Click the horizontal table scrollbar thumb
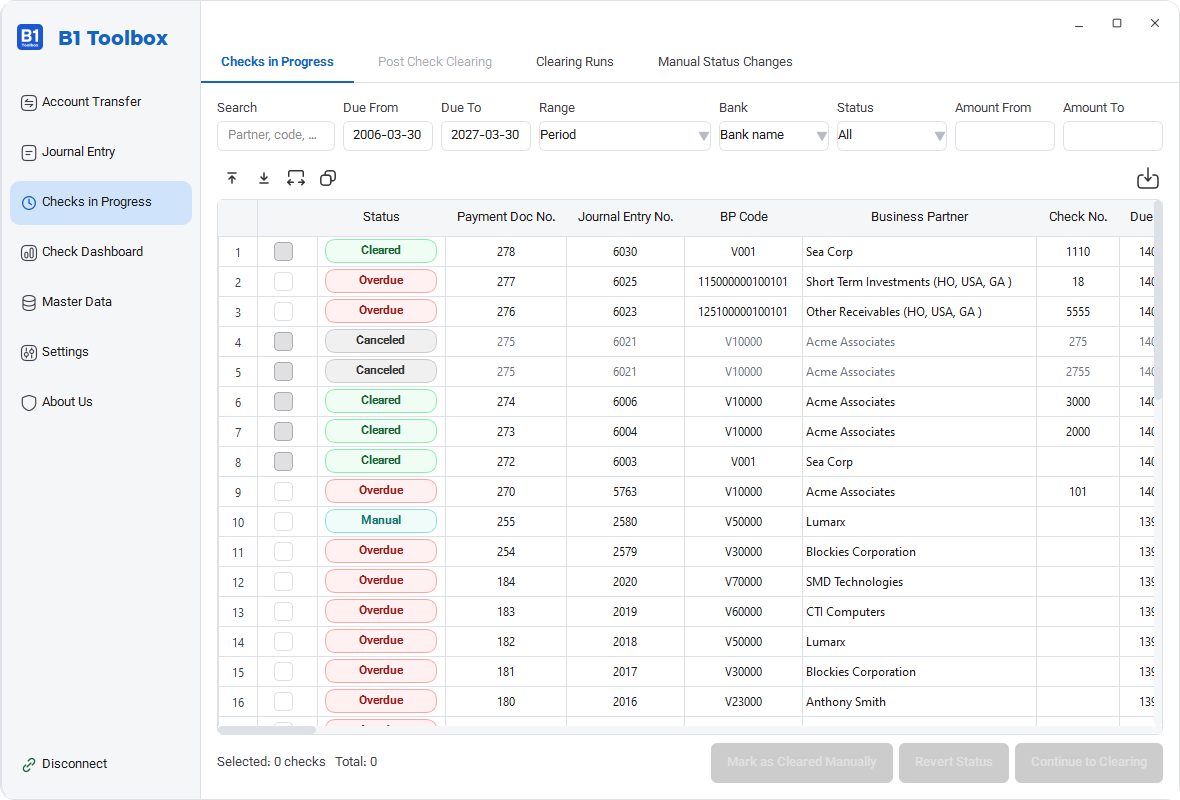 (267, 730)
